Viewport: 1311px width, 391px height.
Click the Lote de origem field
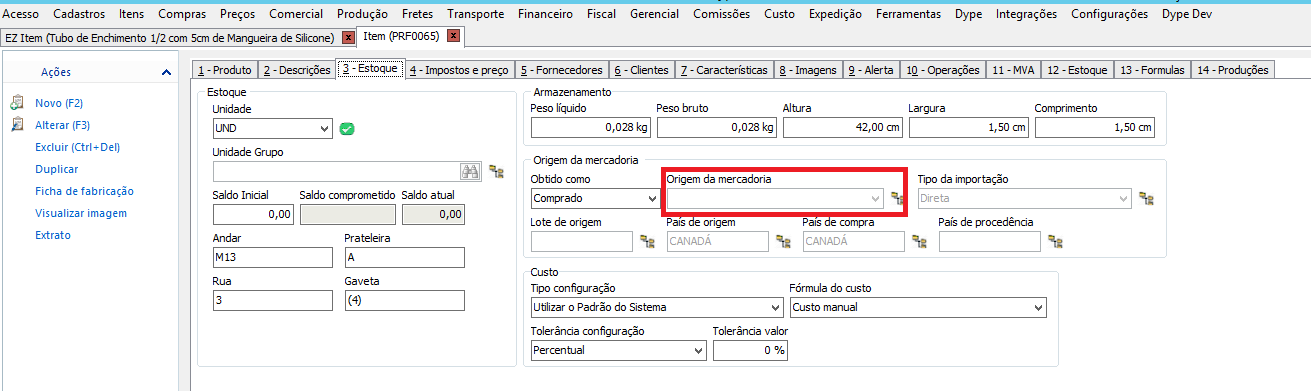581,241
